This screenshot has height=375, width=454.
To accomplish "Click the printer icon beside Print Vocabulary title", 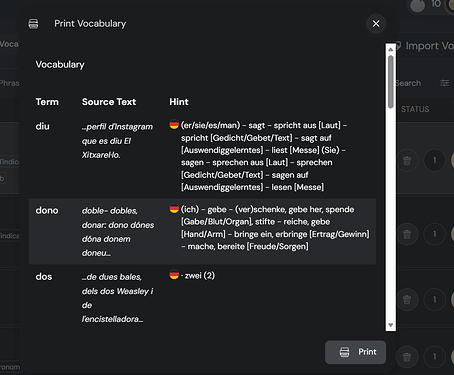I will 33,24.
